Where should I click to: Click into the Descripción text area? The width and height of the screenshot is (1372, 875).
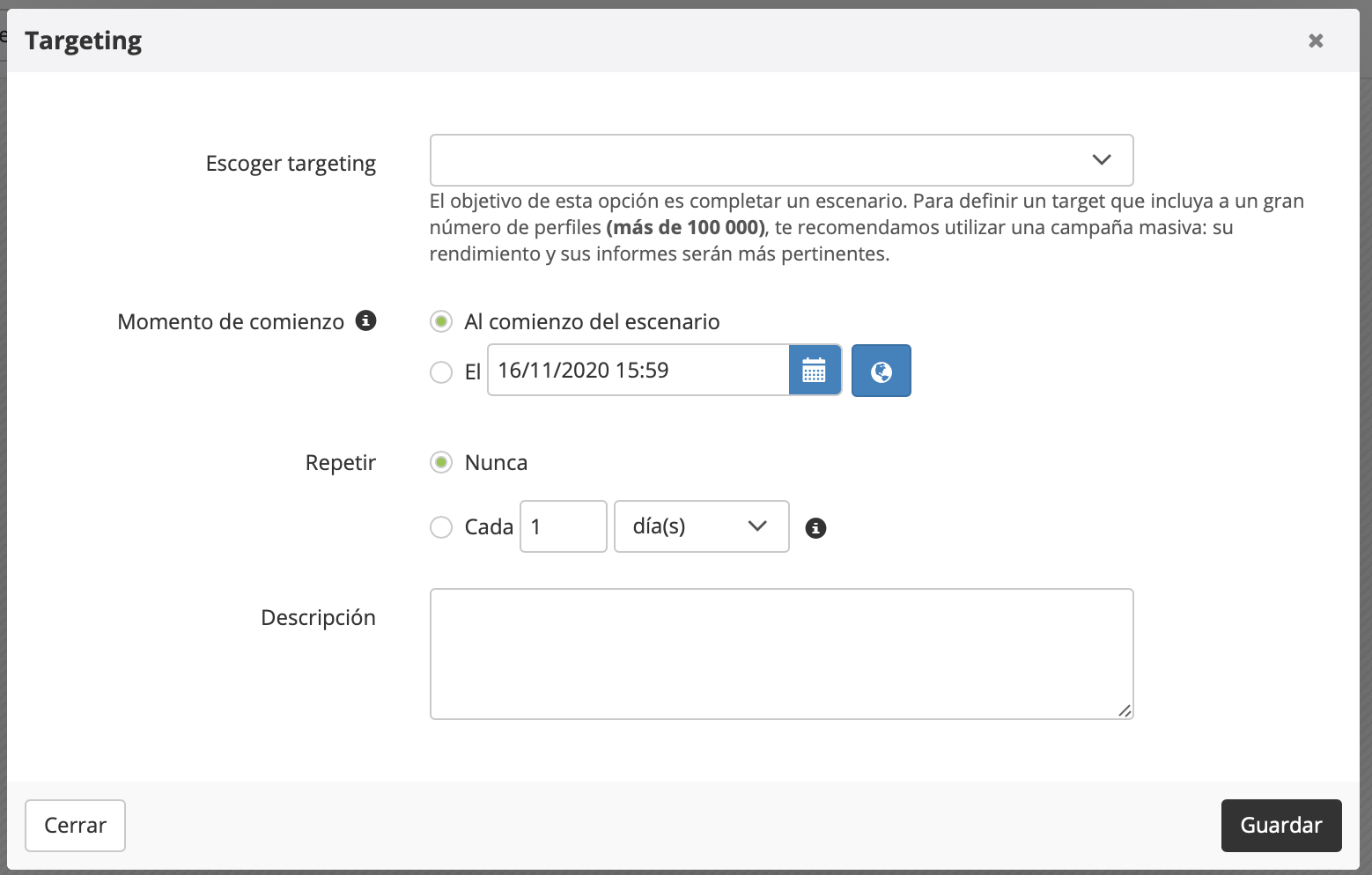click(781, 654)
